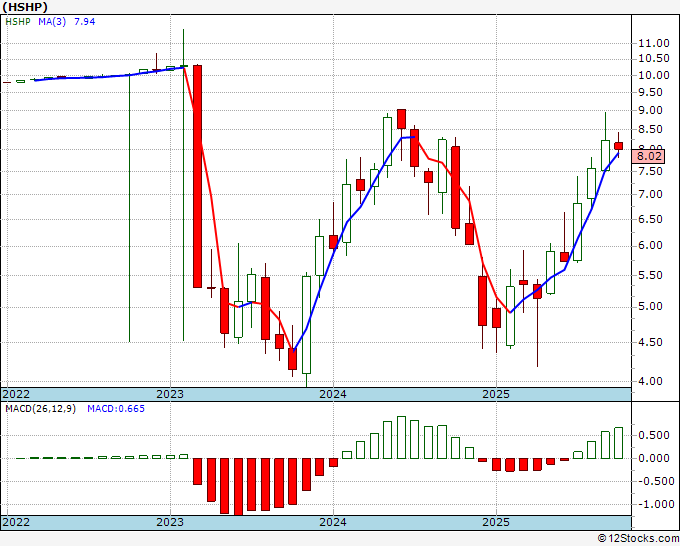Image resolution: width=680 pixels, height=546 pixels.
Task: Click the 7.94 moving average value
Action: (x=85, y=22)
